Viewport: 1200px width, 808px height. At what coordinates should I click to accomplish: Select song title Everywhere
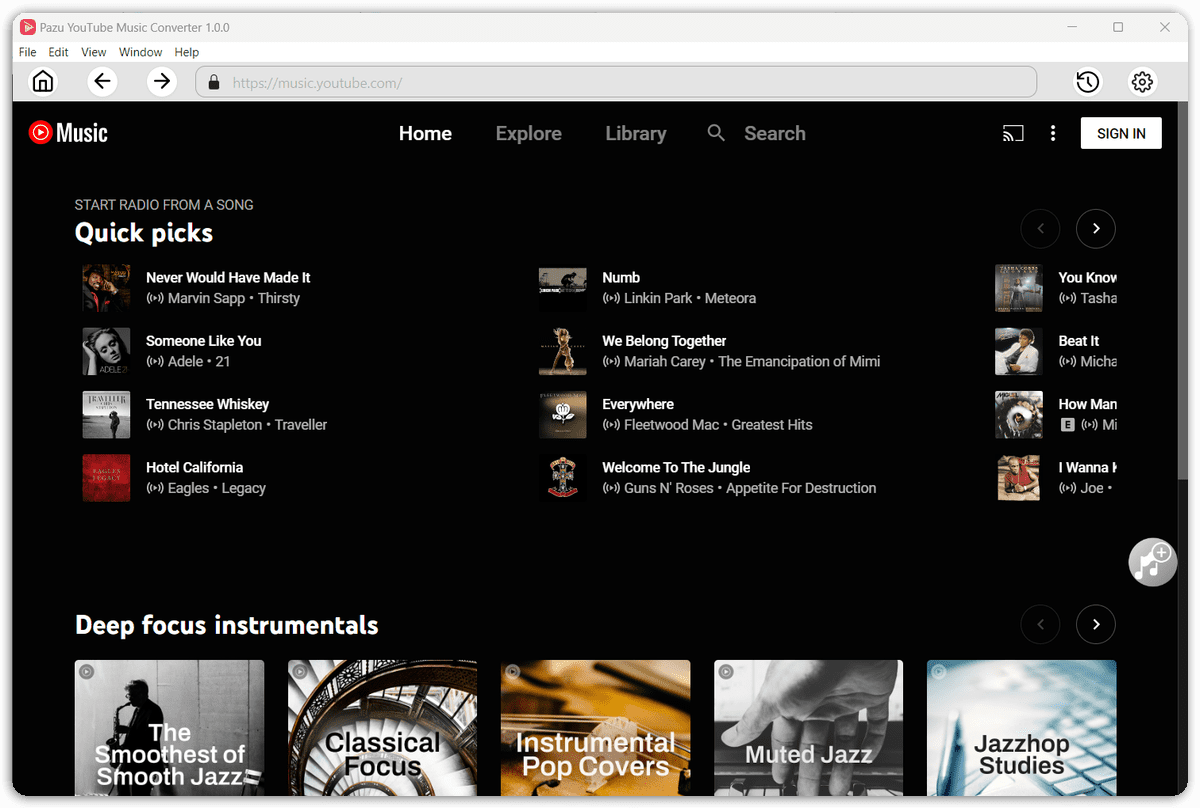[x=638, y=404]
